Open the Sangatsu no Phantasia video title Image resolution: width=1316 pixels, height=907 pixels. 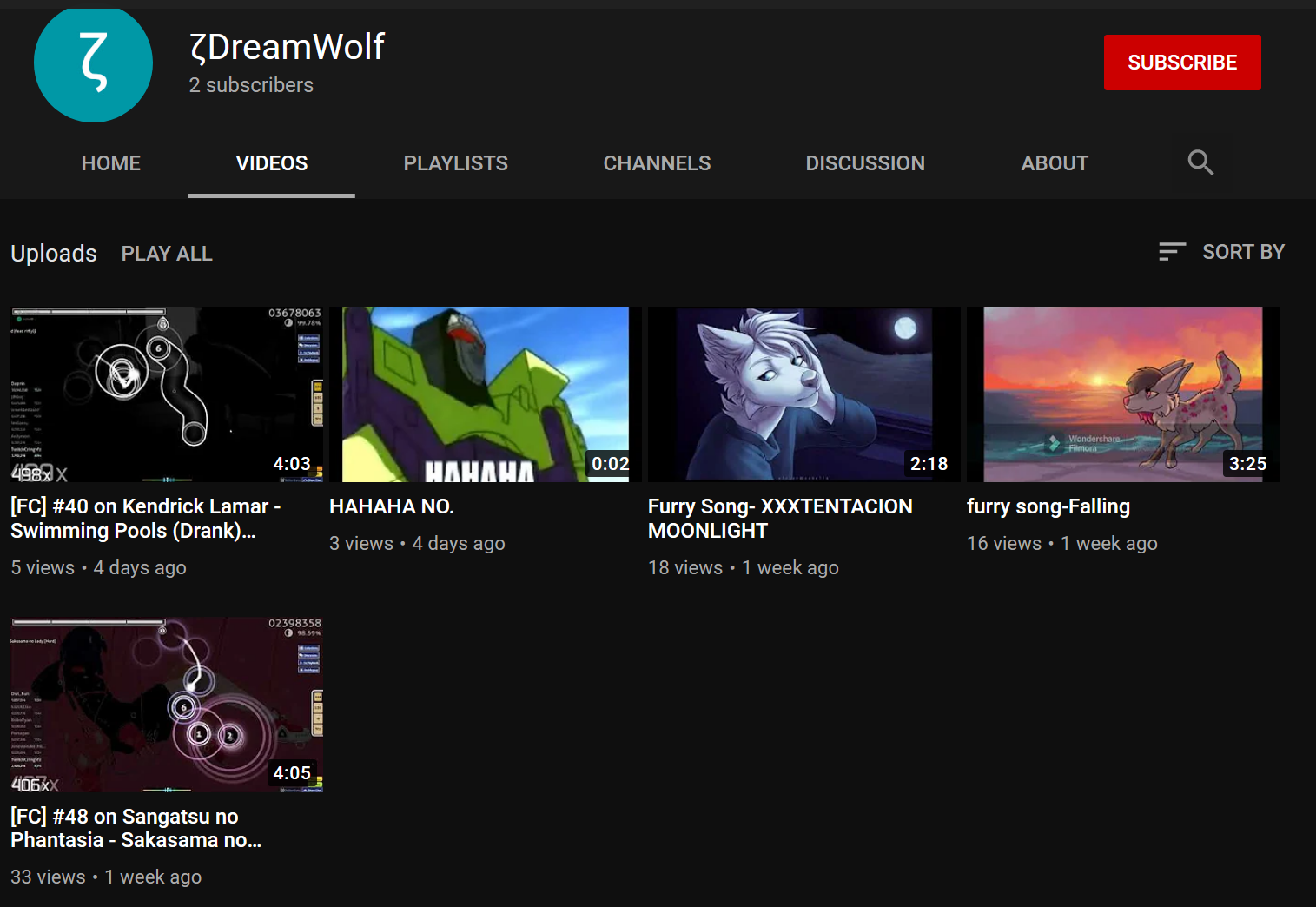pyautogui.click(x=136, y=828)
